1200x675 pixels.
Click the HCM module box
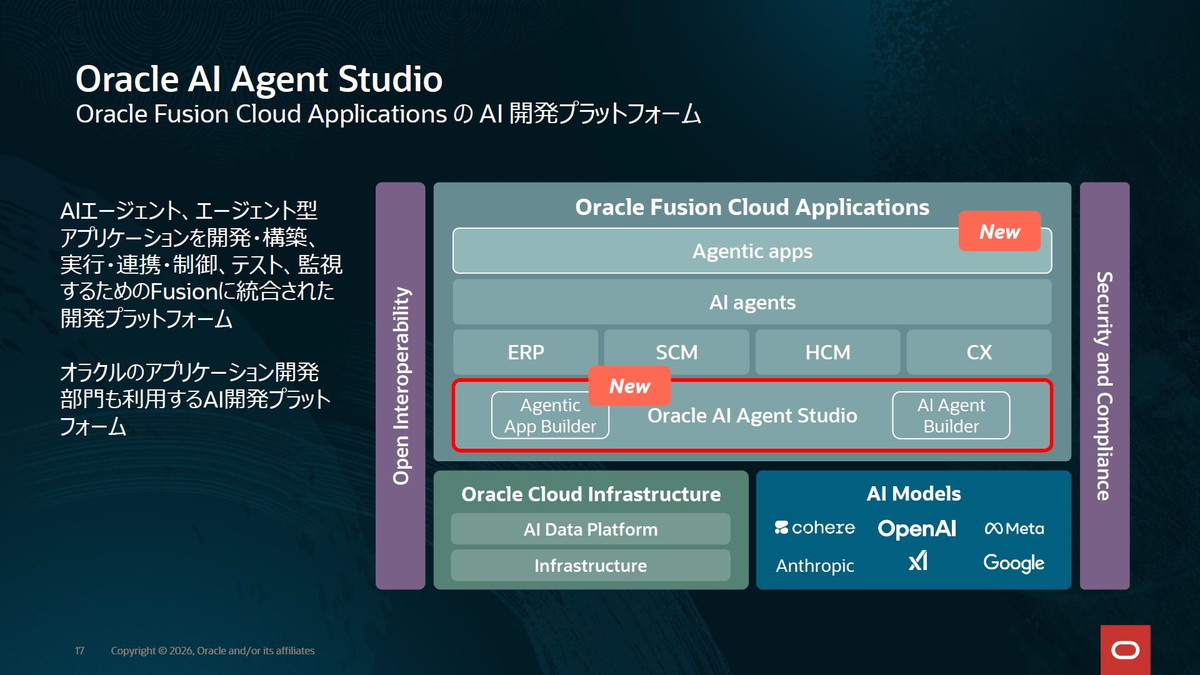(x=828, y=353)
